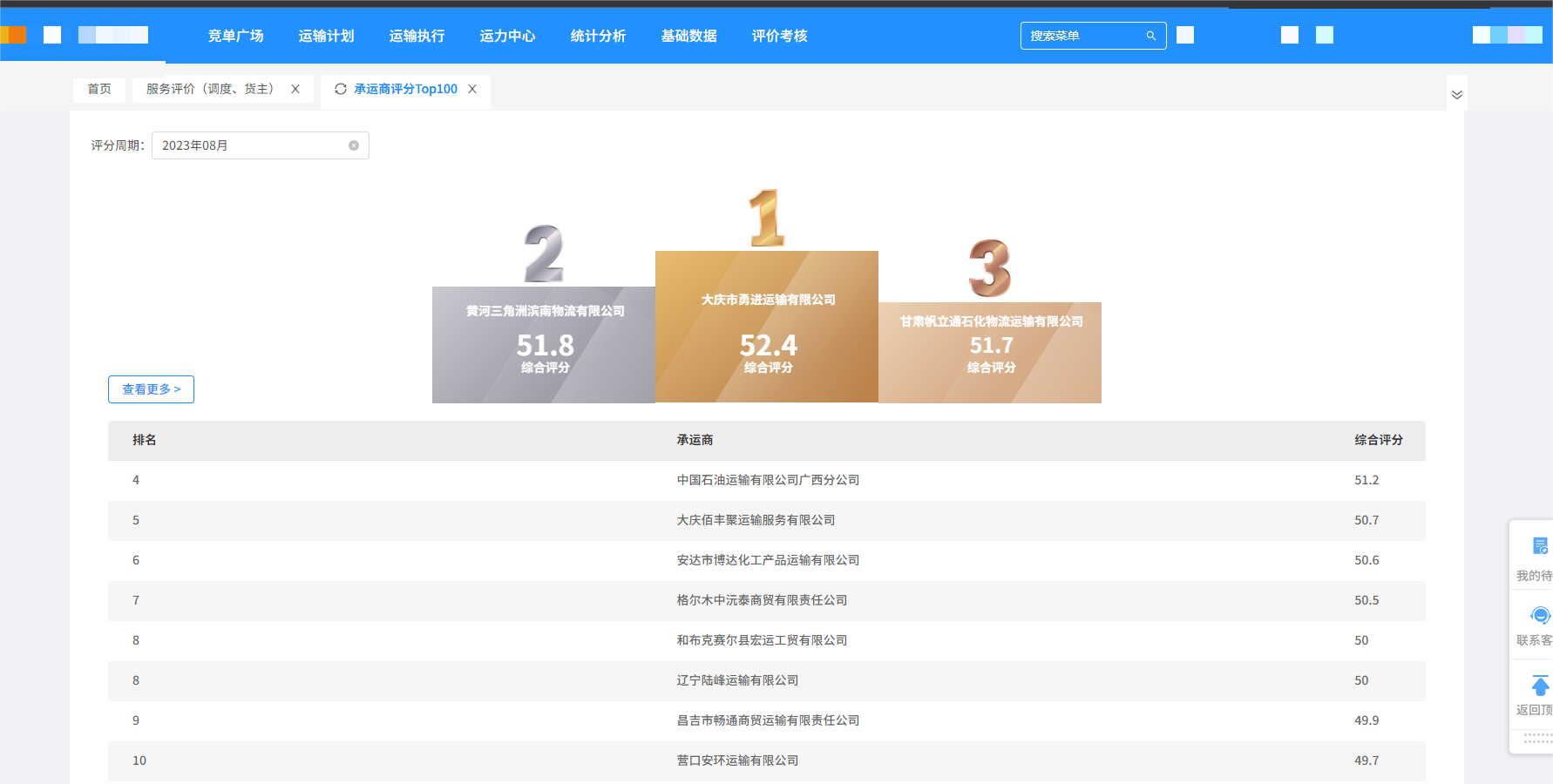The image size is (1553, 784).
Task: Select third place card 甘肃帆立通石化物流运输有限公司
Action: pos(990,353)
